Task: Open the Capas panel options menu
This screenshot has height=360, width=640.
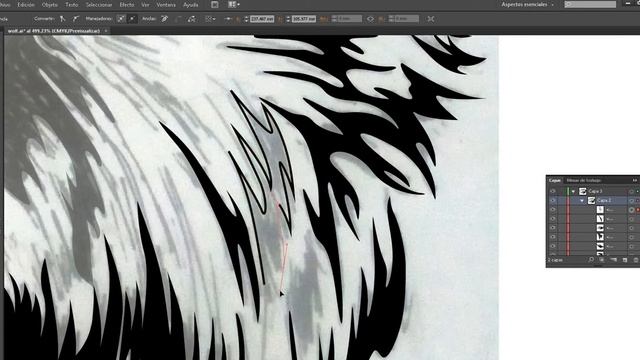Action: (x=635, y=180)
